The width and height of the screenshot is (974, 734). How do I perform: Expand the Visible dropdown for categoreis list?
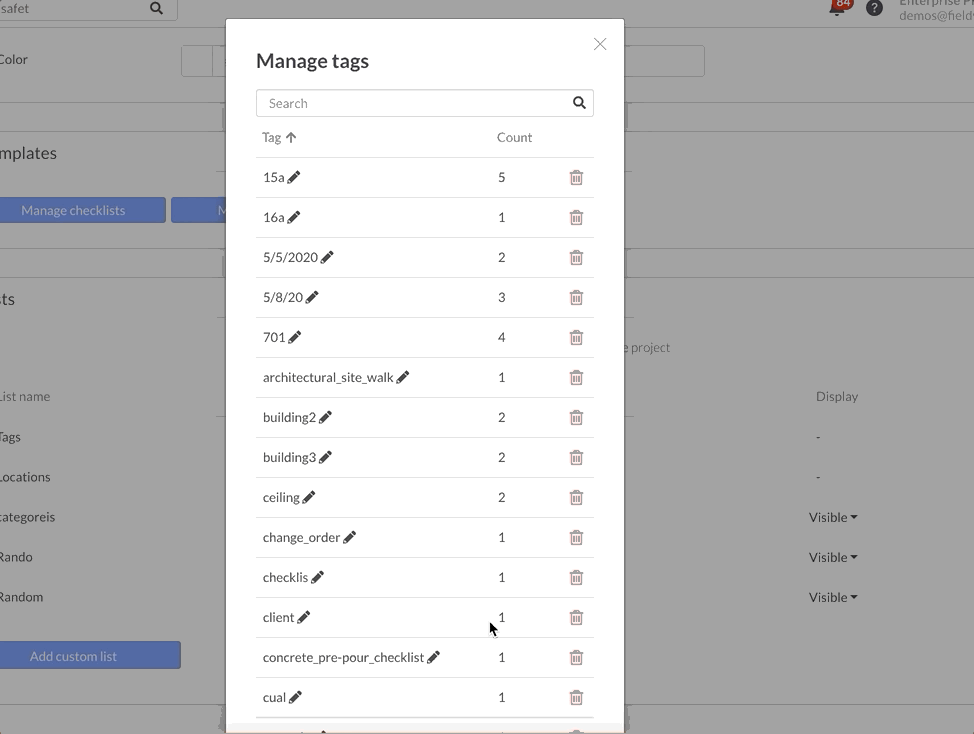[833, 517]
